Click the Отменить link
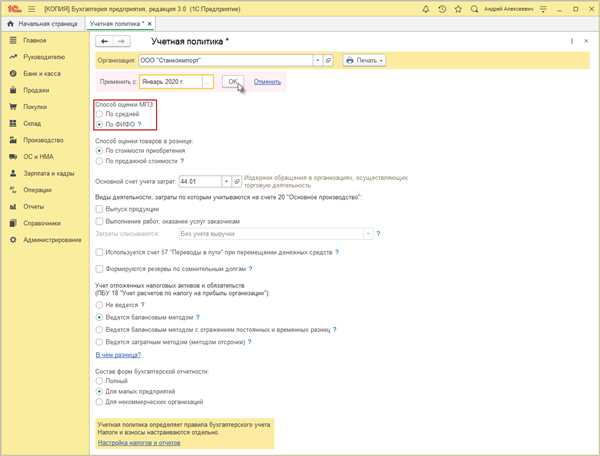This screenshot has width=600, height=456. 267,82
